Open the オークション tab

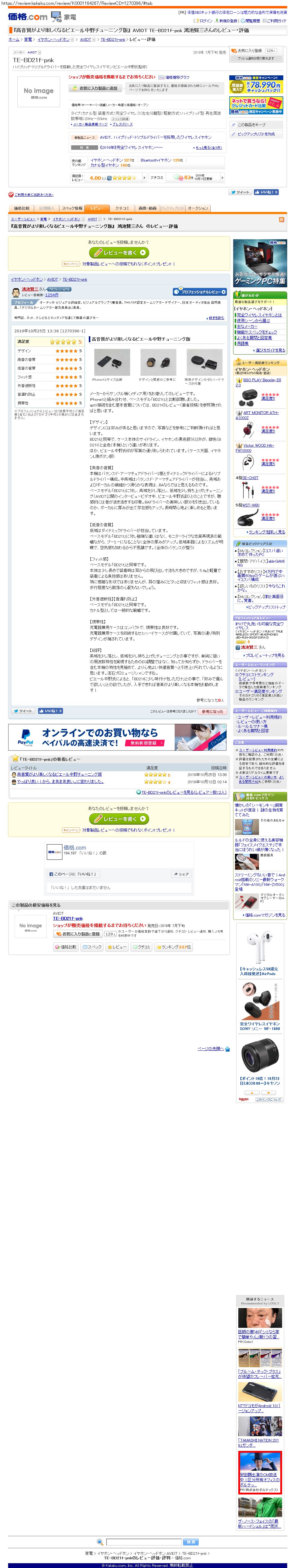[x=198, y=208]
